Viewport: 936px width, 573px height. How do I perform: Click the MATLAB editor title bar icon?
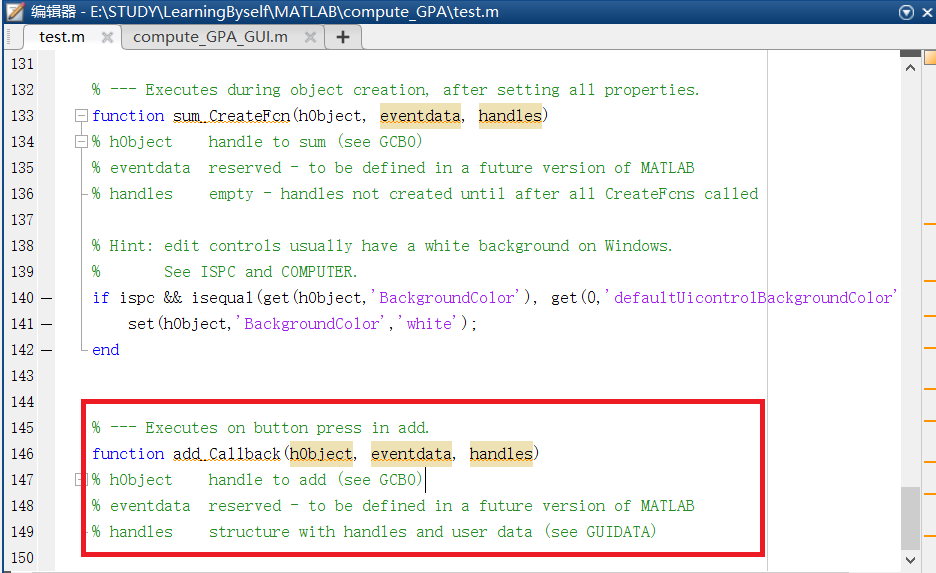15,12
